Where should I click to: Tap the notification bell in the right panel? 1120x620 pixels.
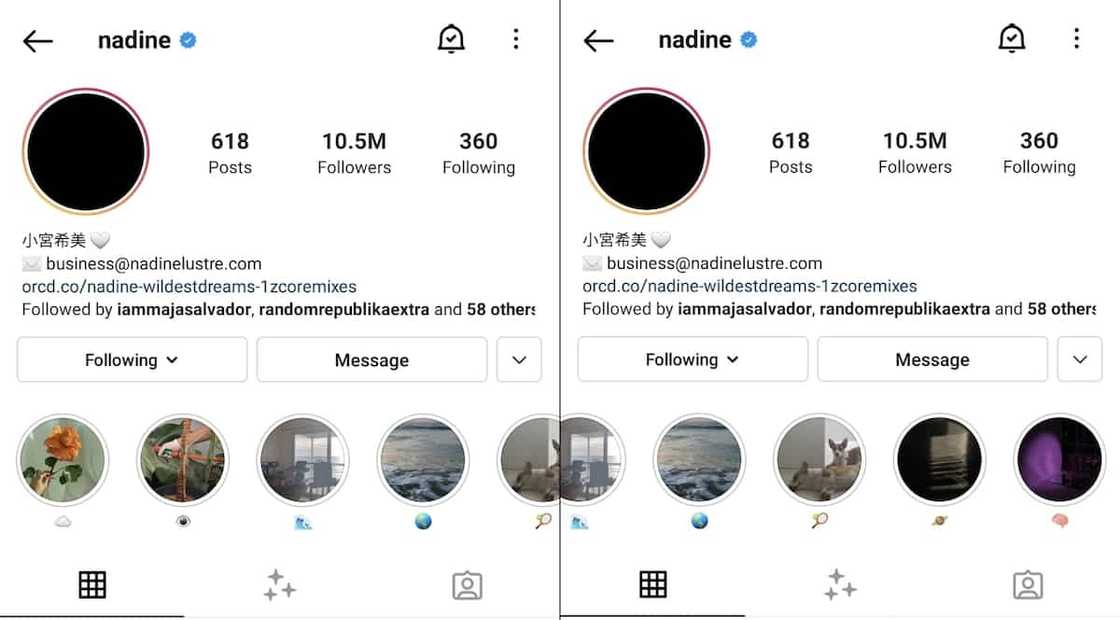1011,39
